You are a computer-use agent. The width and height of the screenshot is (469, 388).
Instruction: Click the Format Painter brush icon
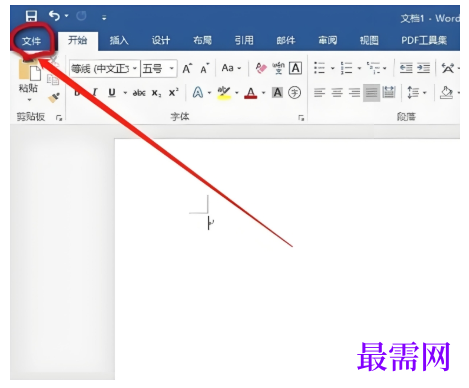click(x=54, y=97)
